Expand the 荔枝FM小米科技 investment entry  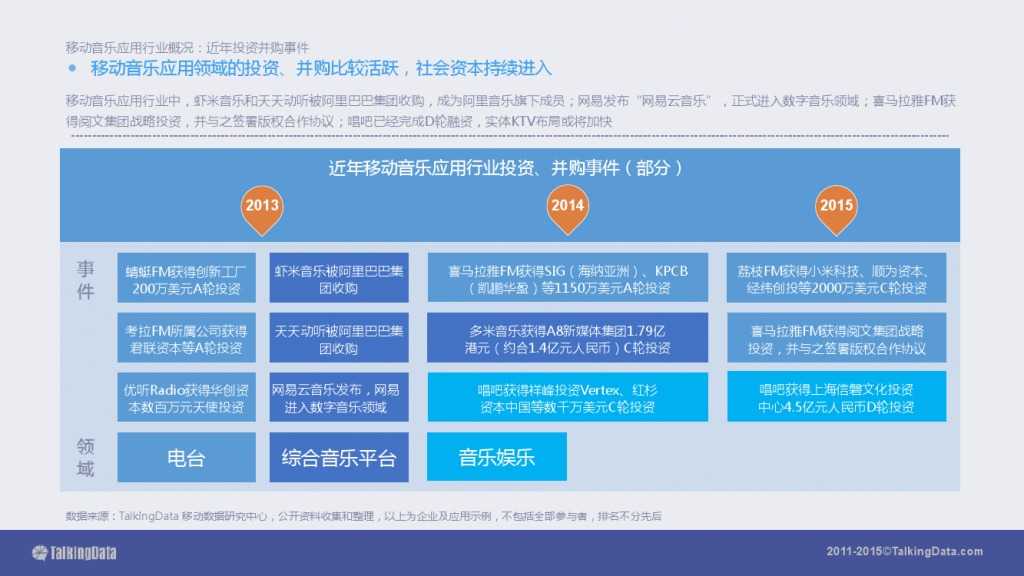click(836, 278)
